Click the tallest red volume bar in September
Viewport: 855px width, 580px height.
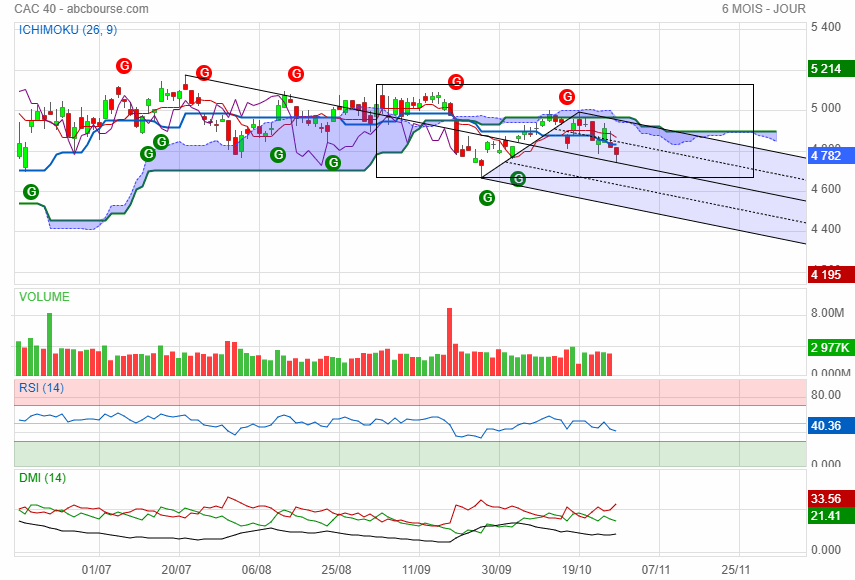tap(450, 342)
